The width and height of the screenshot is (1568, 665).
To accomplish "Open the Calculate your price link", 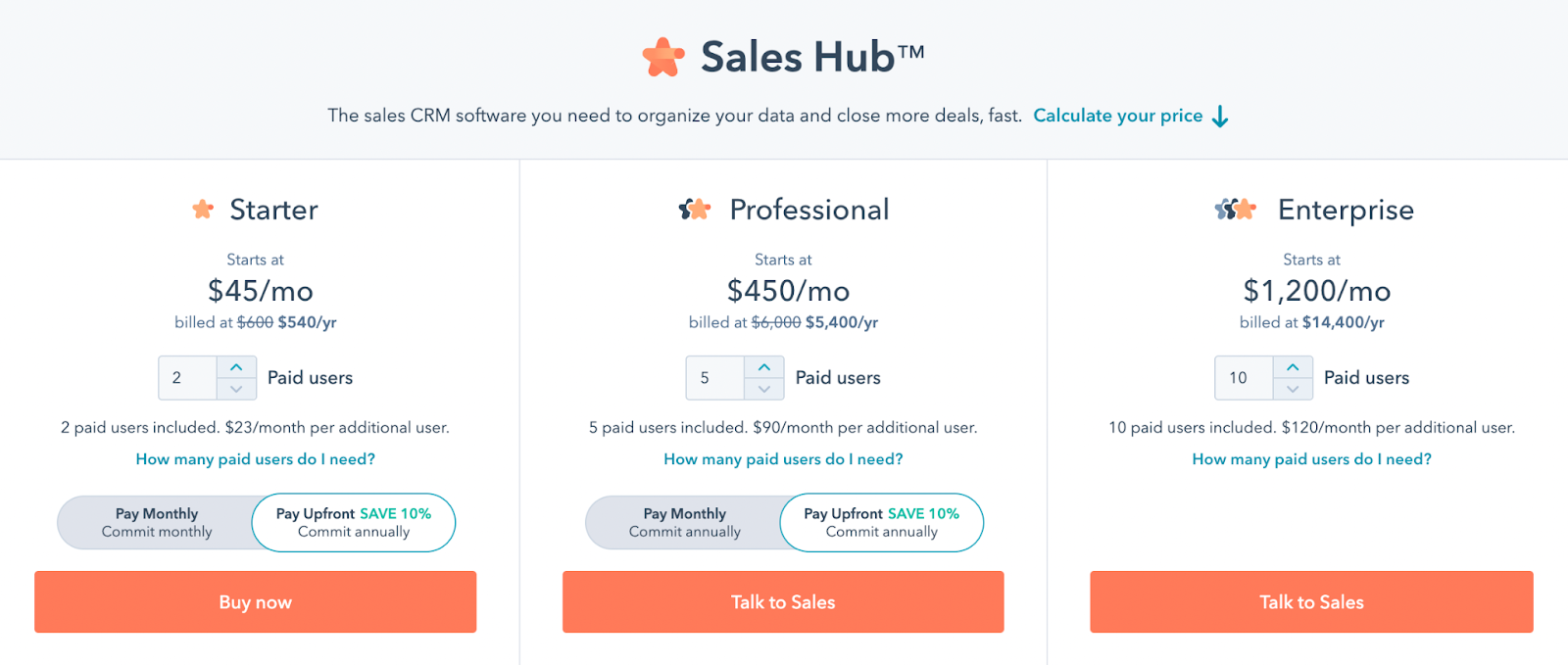I will coord(1117,116).
